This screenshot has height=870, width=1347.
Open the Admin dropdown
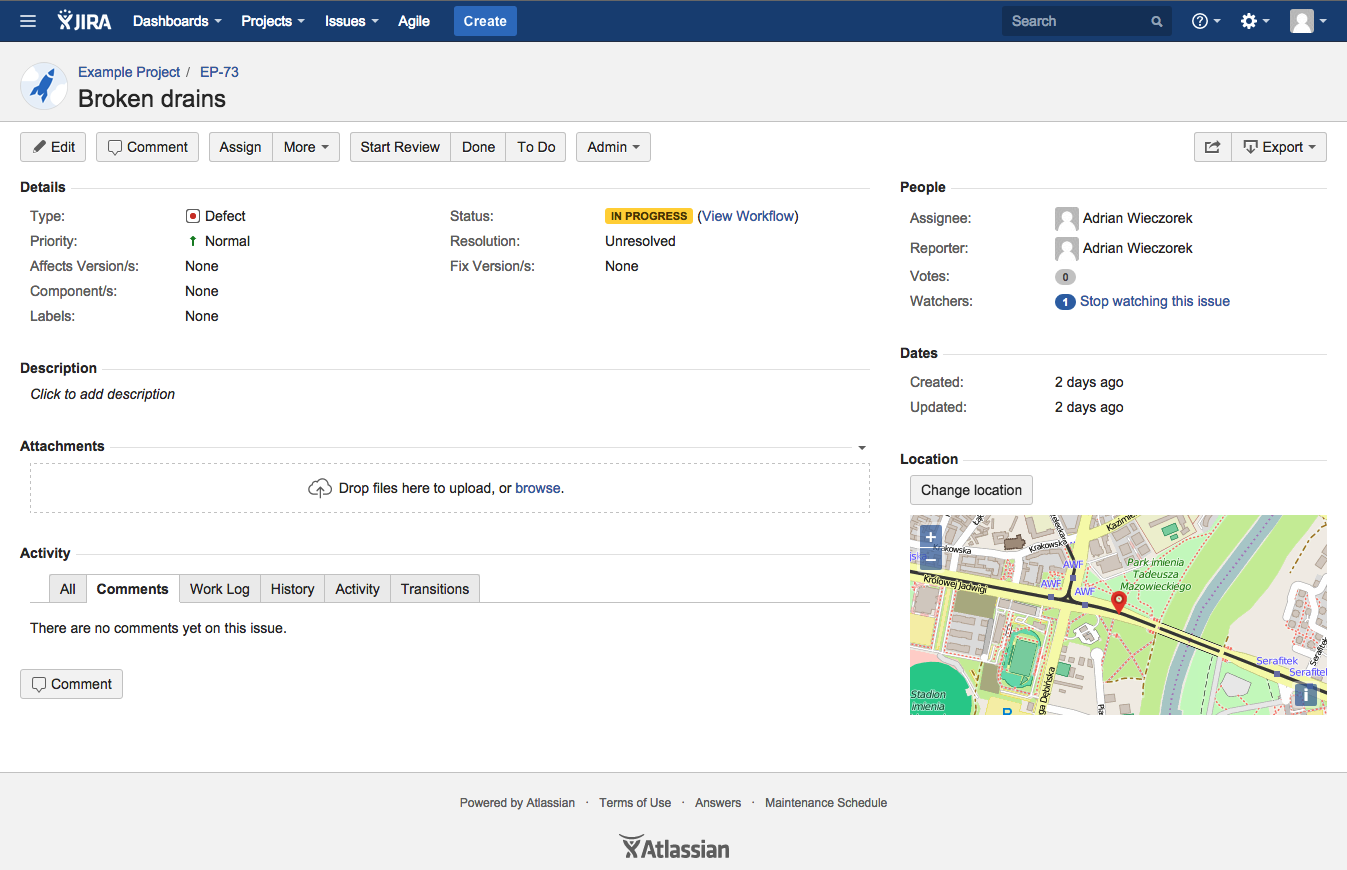point(613,147)
